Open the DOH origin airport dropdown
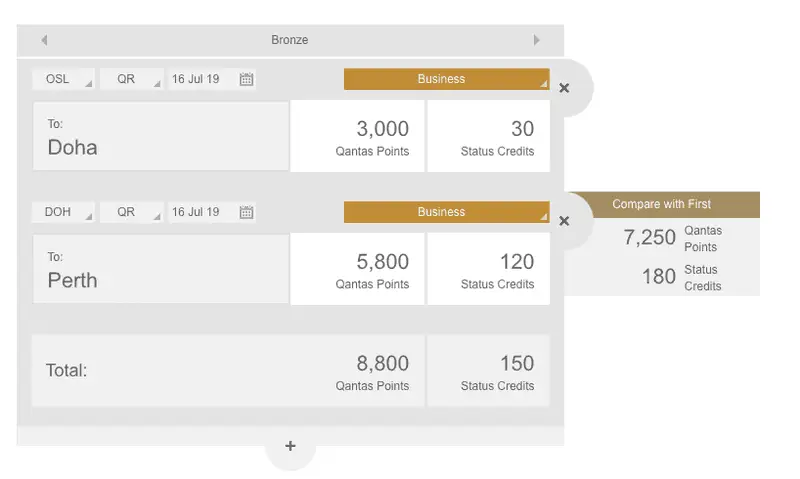Viewport: 800px width, 479px height. click(64, 212)
